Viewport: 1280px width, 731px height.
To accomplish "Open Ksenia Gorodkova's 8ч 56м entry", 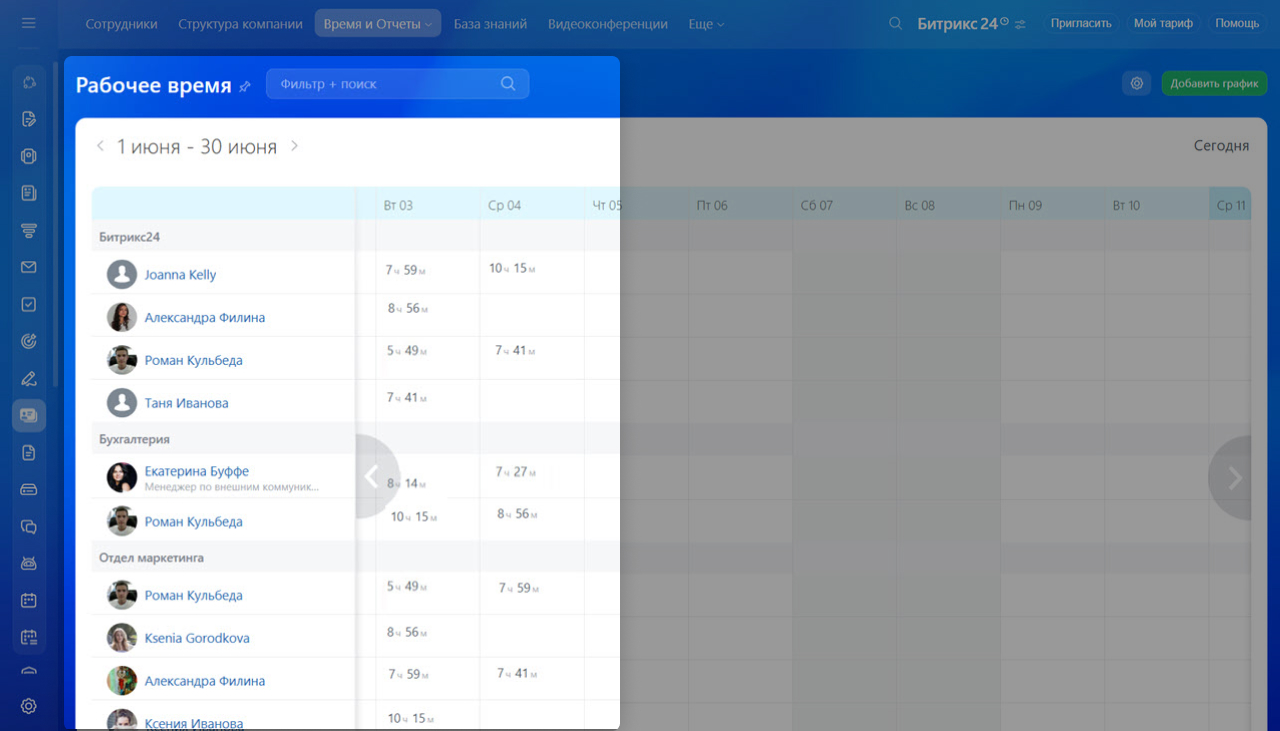I will [x=407, y=632].
